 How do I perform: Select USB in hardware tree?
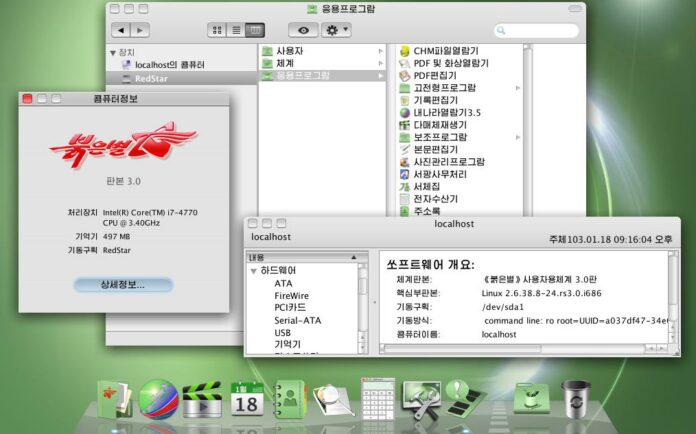pos(282,333)
